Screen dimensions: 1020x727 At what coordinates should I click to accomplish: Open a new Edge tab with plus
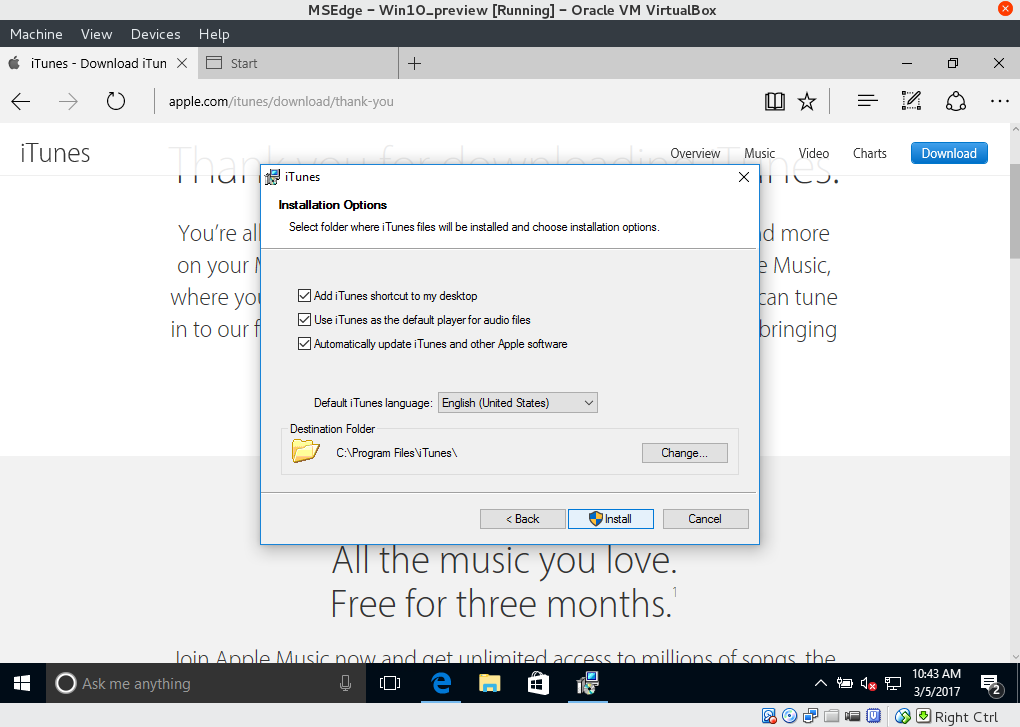[x=414, y=63]
